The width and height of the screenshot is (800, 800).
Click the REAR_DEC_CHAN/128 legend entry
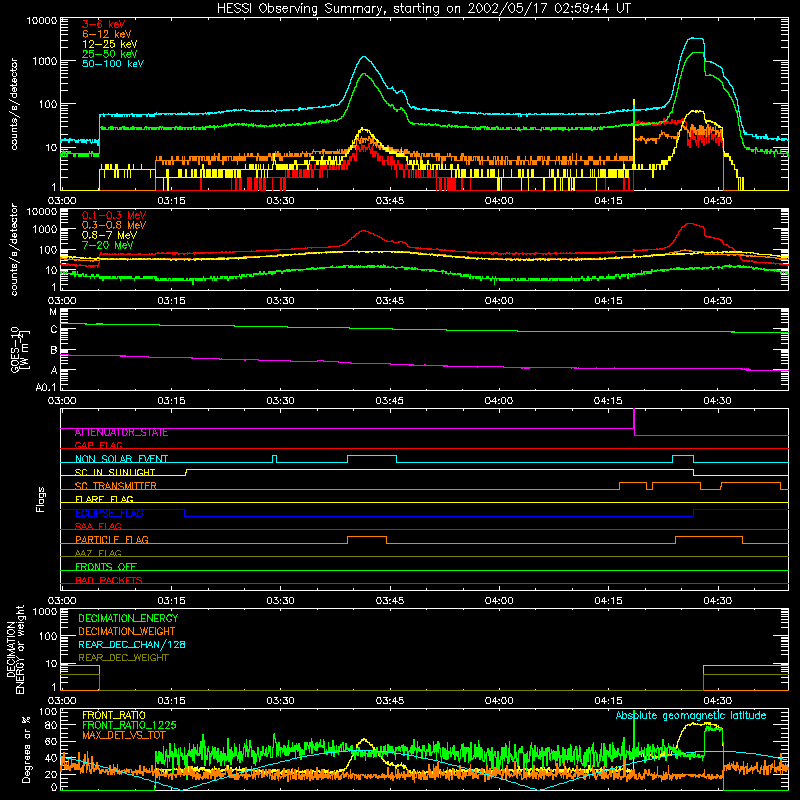pos(132,644)
